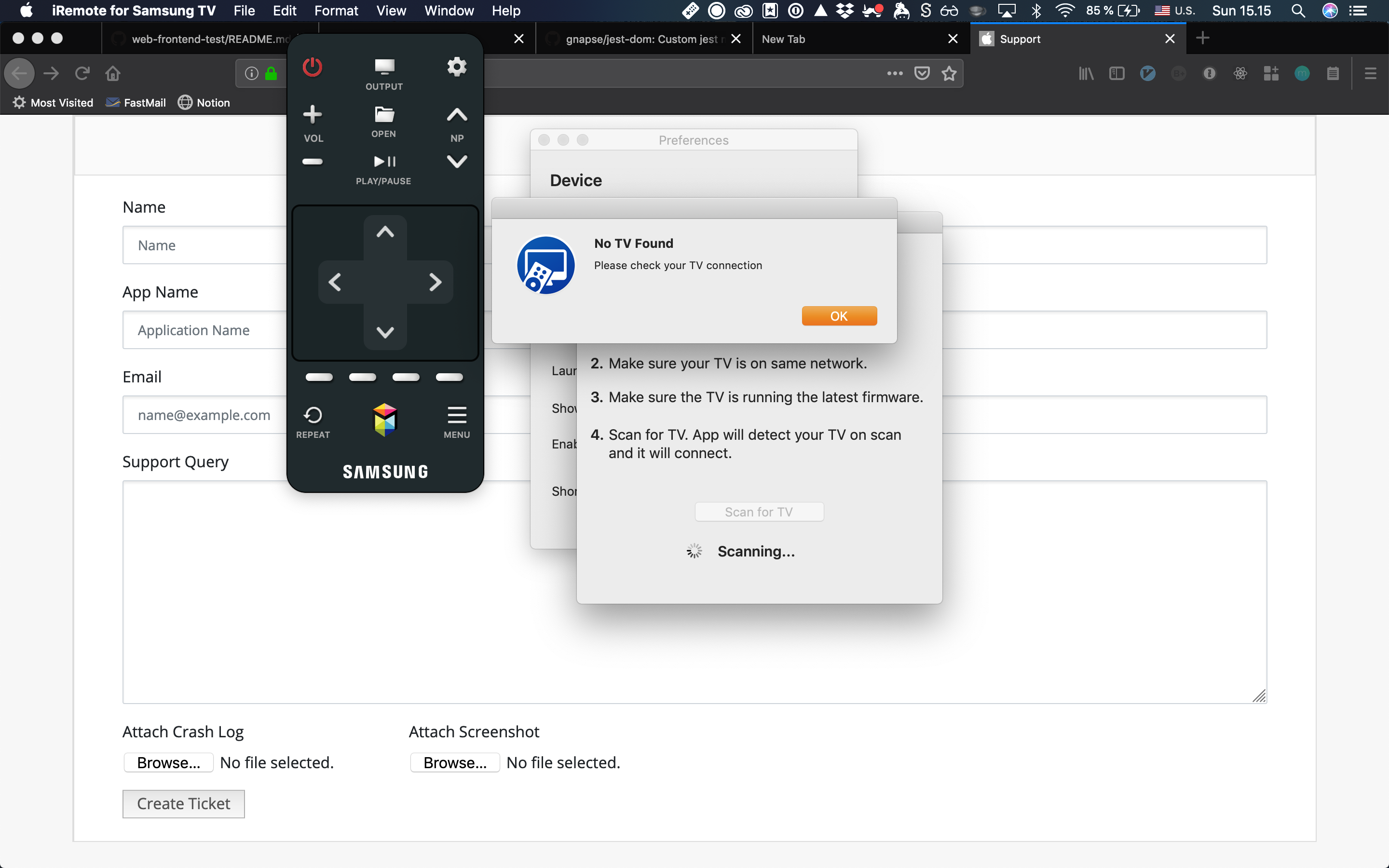
Task: Save page to Pocket
Action: pyautogui.click(x=922, y=73)
